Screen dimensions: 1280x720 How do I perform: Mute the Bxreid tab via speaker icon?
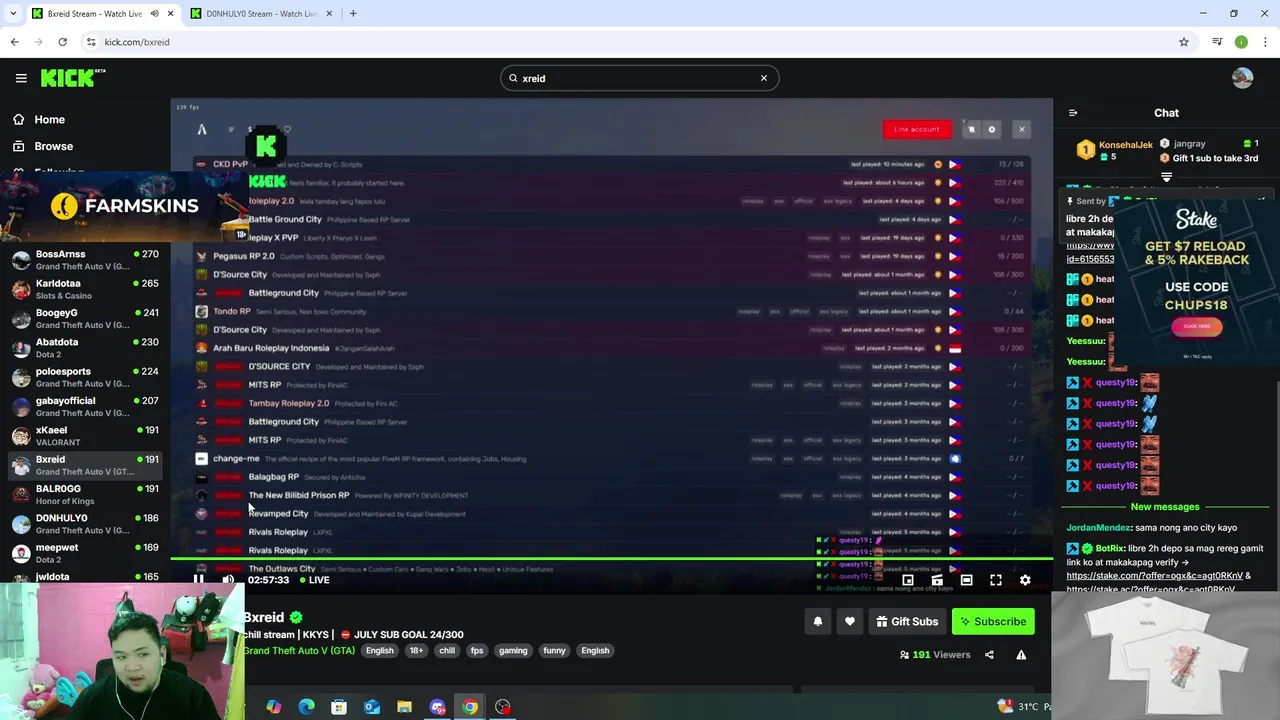pos(155,14)
